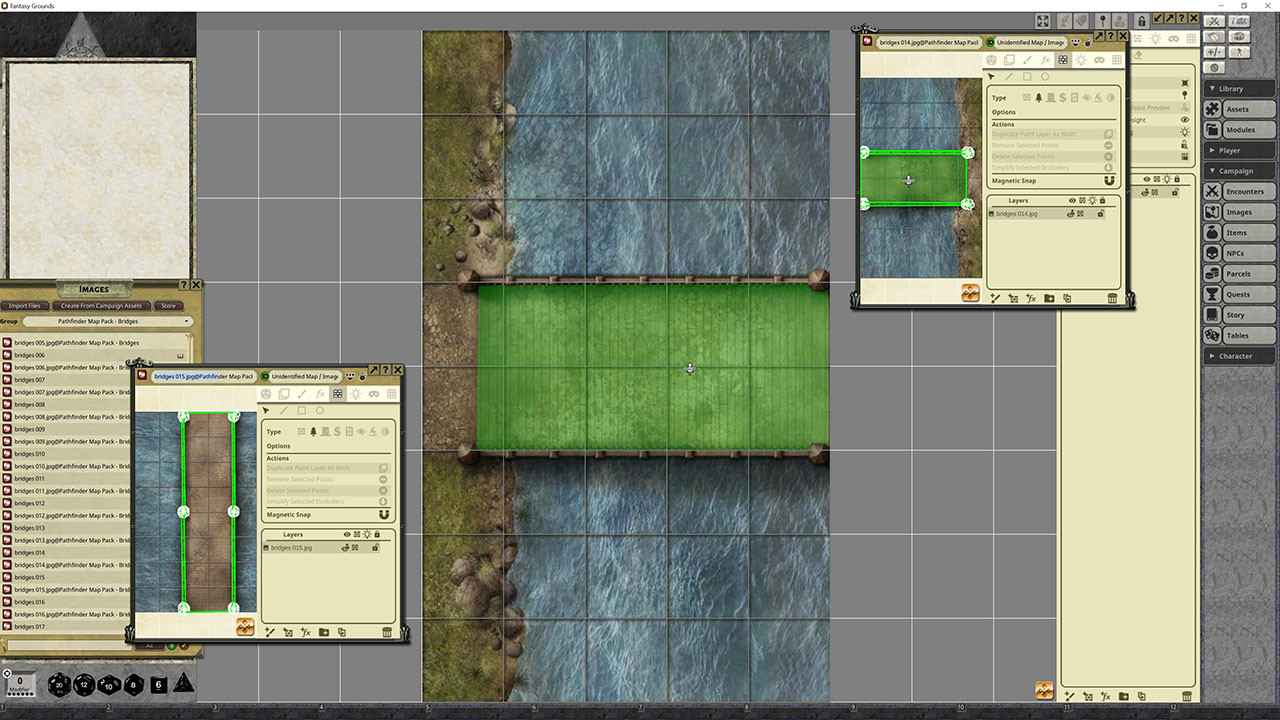This screenshot has height=720, width=1280.
Task: Toggle the lock on bridges 014.jpg layer
Action: click(1101, 213)
